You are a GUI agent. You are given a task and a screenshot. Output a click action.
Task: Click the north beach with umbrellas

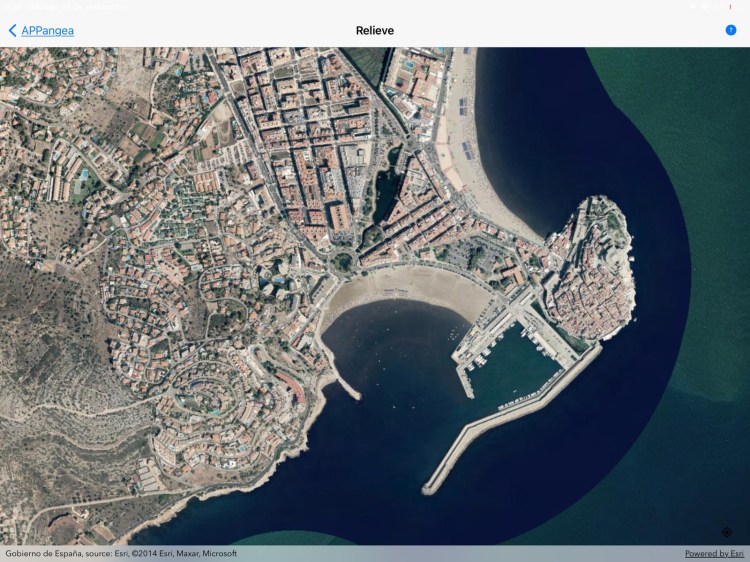coord(470,150)
